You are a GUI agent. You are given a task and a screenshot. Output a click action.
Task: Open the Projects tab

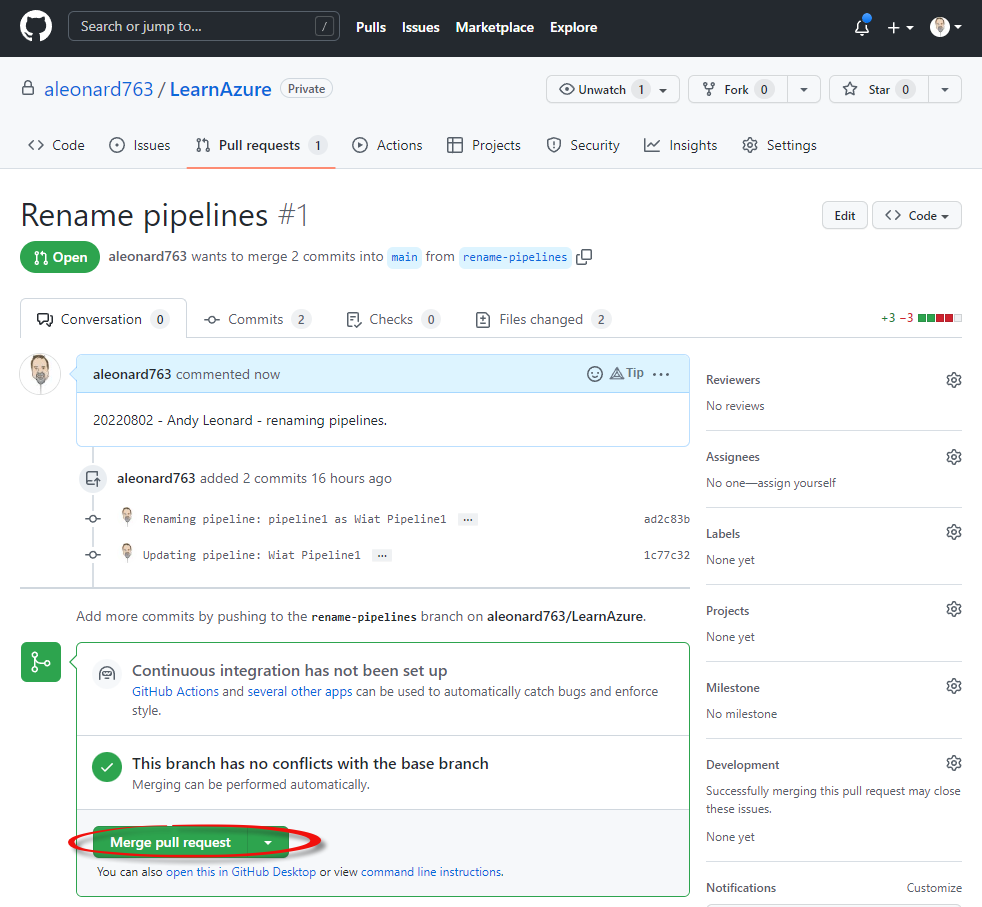pos(483,145)
